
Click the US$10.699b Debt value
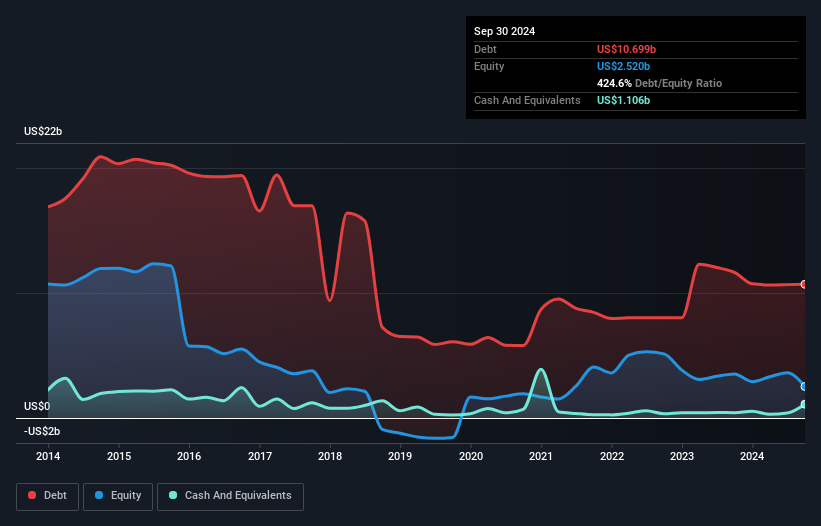[626, 49]
